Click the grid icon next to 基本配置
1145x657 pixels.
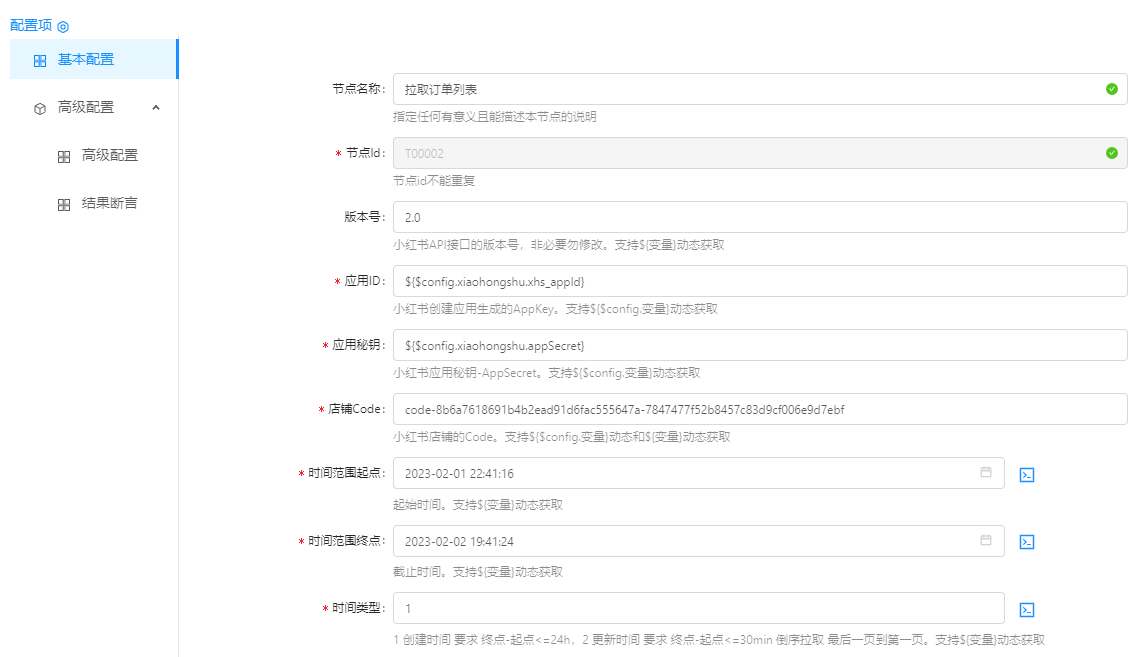(40, 60)
